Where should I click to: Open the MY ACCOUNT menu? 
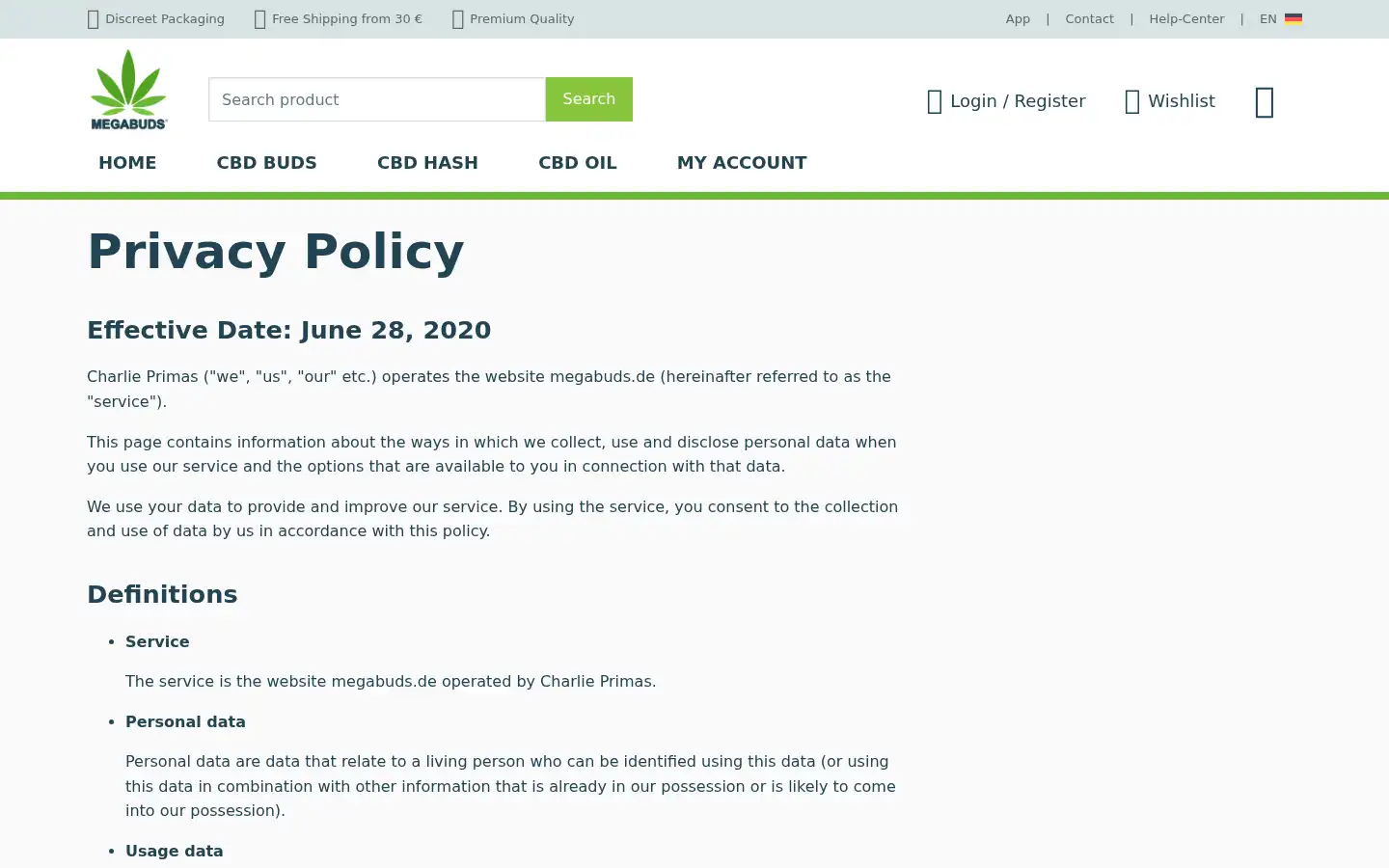(742, 163)
